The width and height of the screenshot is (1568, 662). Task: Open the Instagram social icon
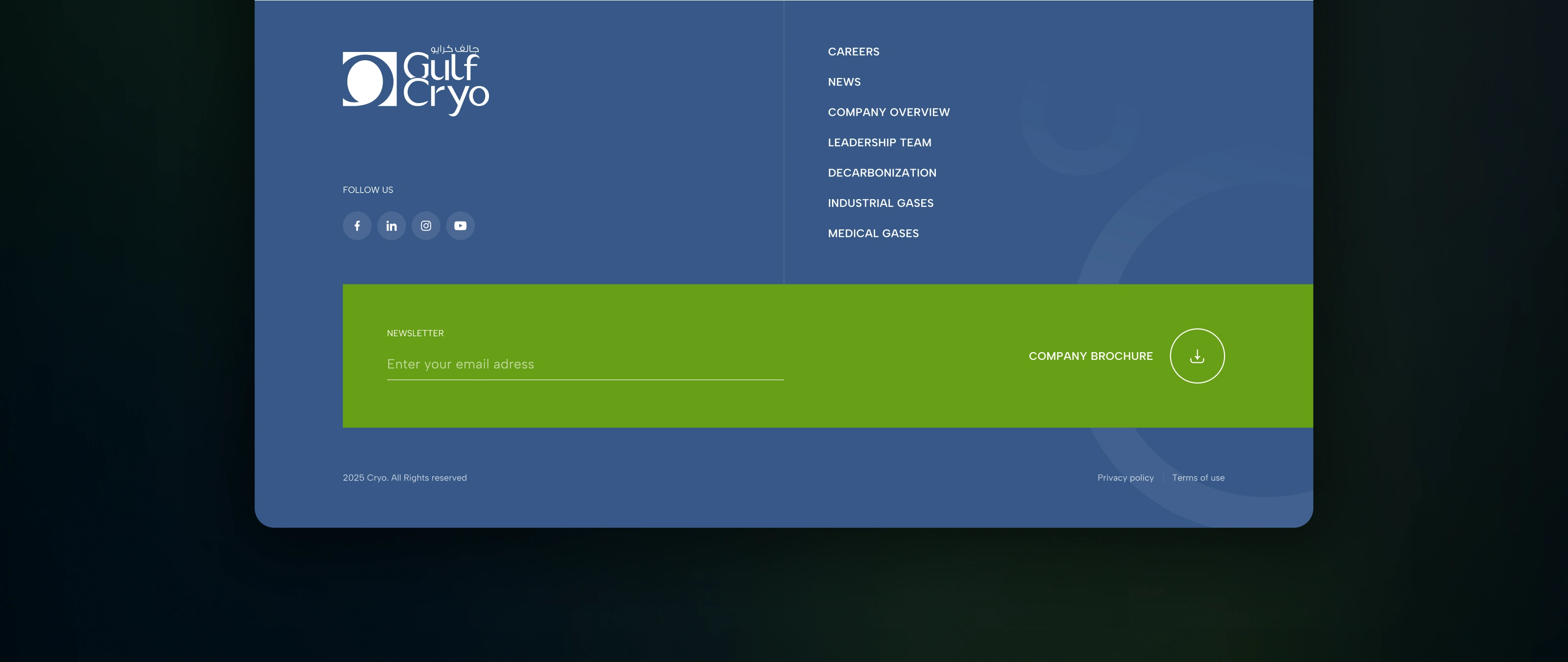coord(426,226)
